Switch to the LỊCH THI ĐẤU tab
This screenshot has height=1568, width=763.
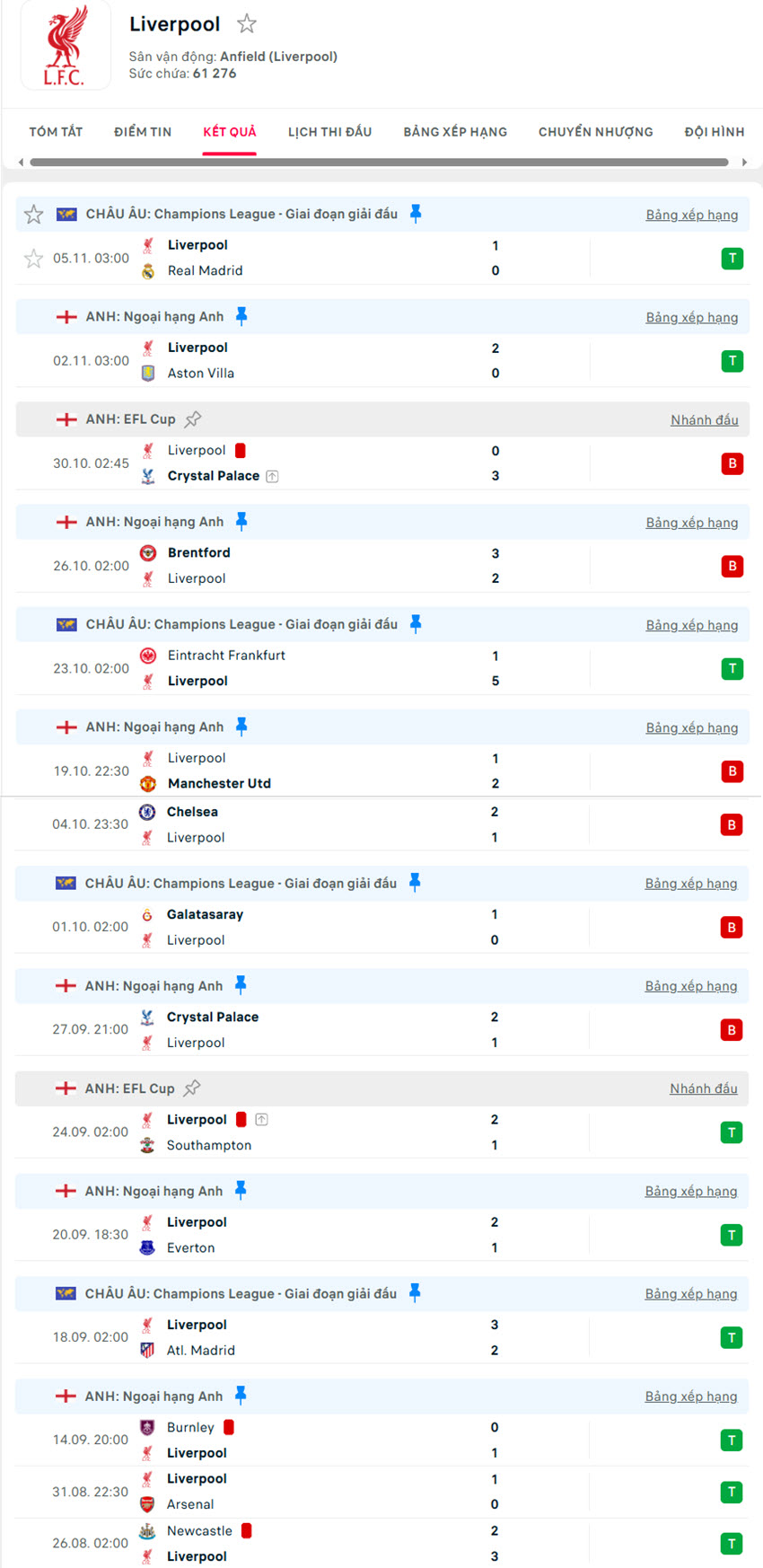[334, 131]
